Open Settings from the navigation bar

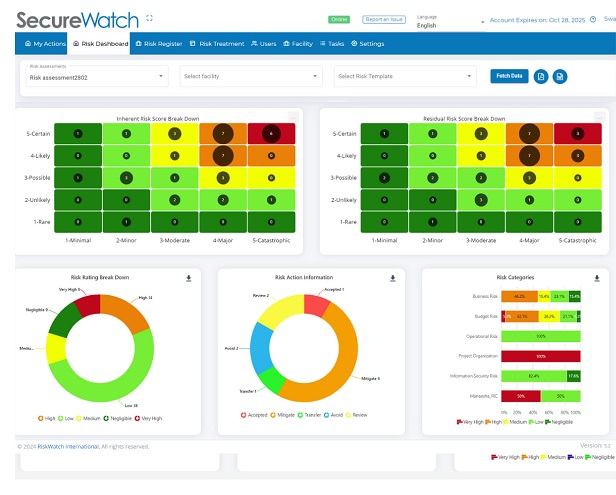coord(367,44)
